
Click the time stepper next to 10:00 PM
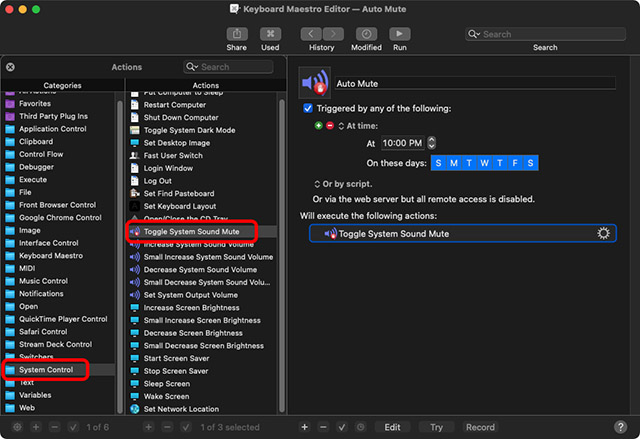click(x=431, y=143)
